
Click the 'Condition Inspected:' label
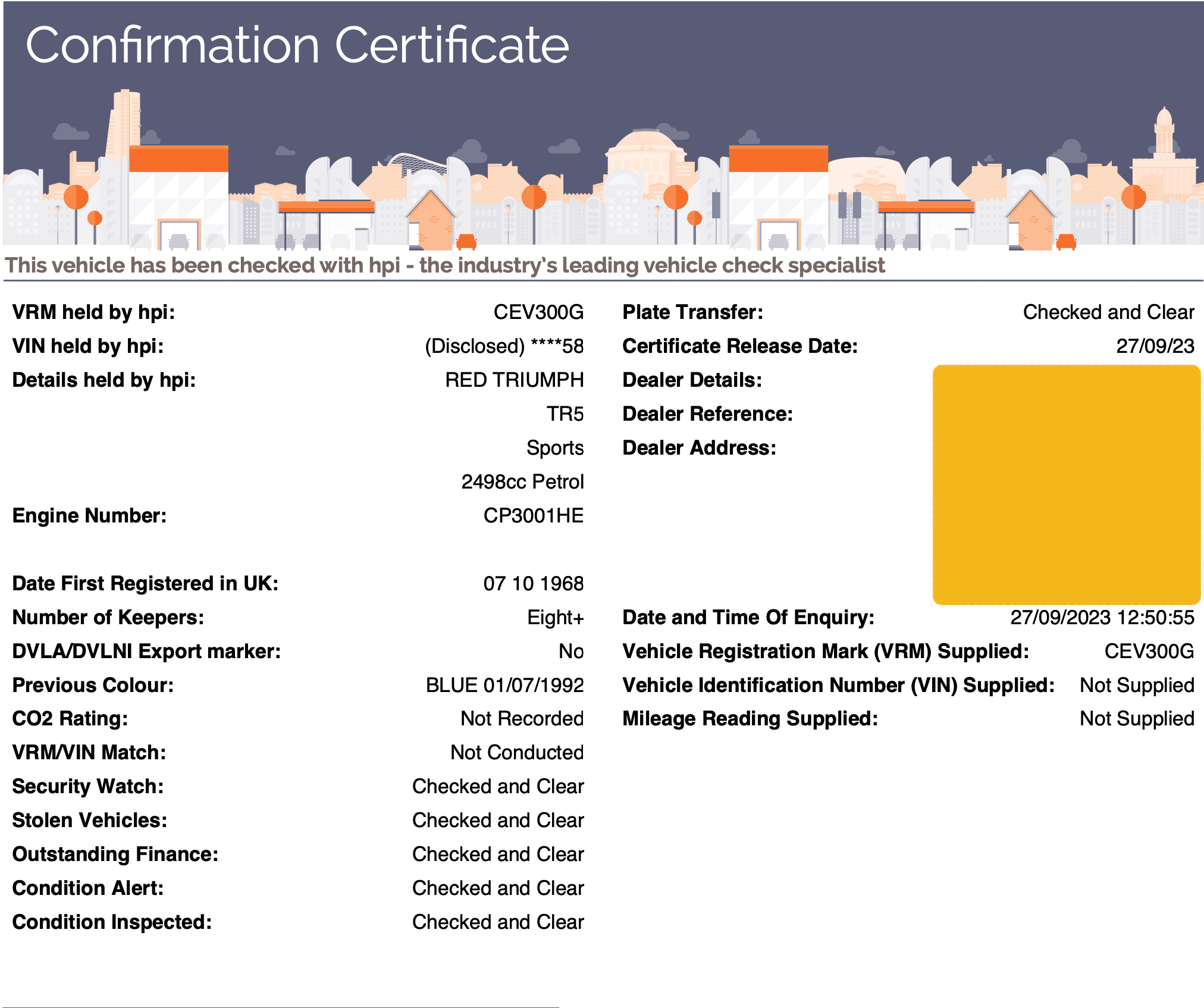112,922
